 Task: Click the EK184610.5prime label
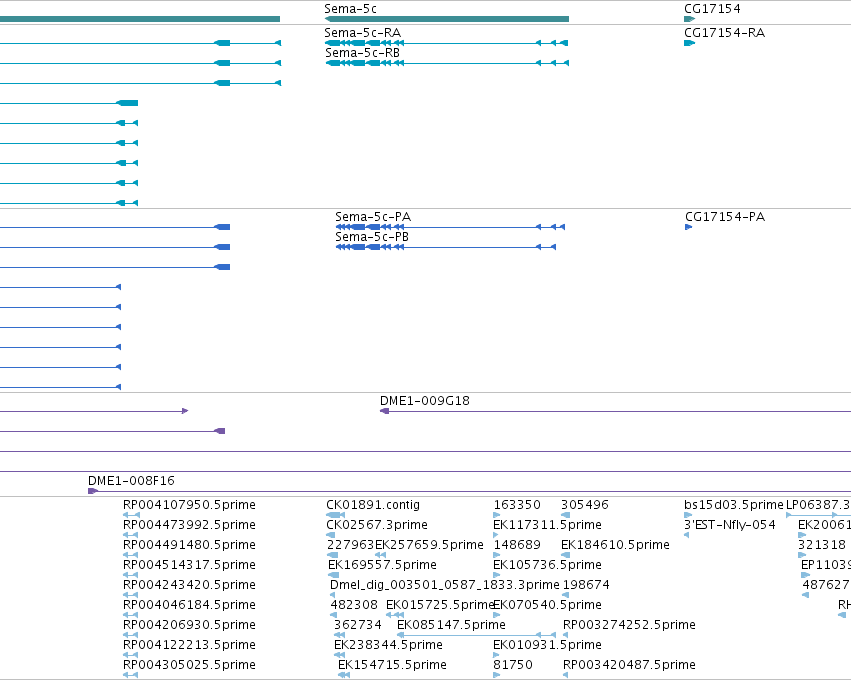pos(615,545)
